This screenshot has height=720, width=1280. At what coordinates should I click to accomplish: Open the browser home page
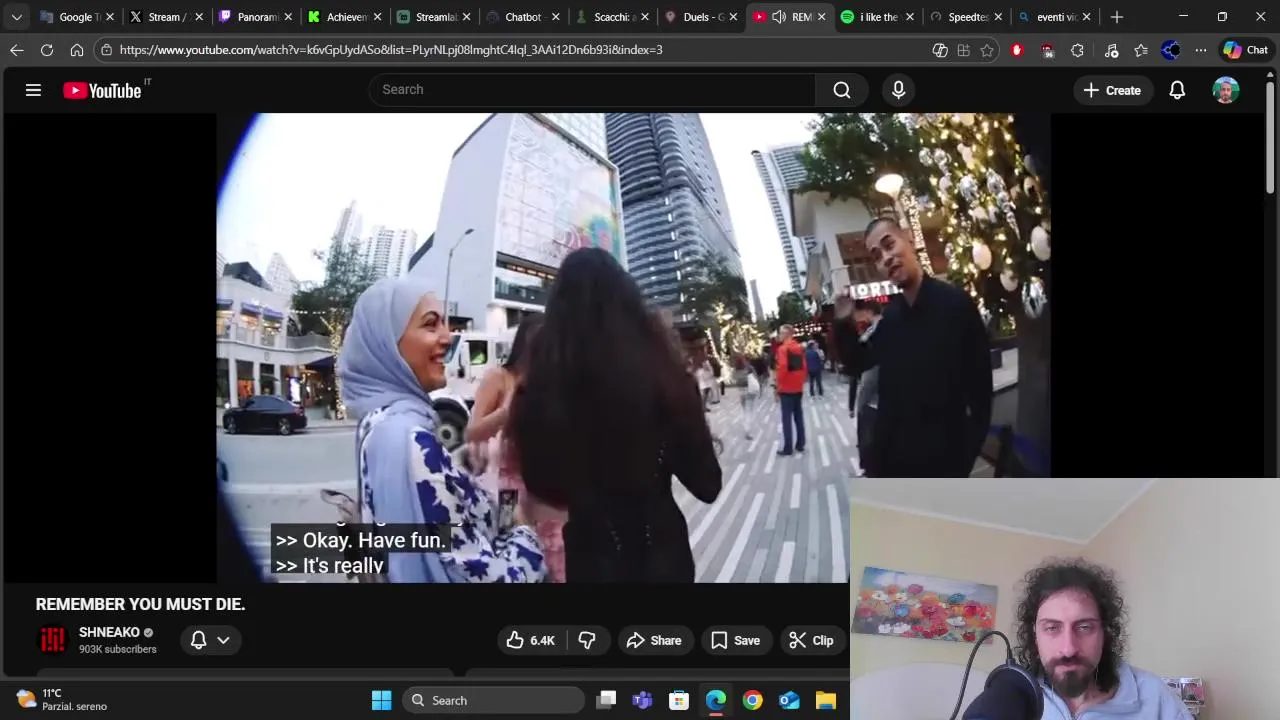[77, 50]
